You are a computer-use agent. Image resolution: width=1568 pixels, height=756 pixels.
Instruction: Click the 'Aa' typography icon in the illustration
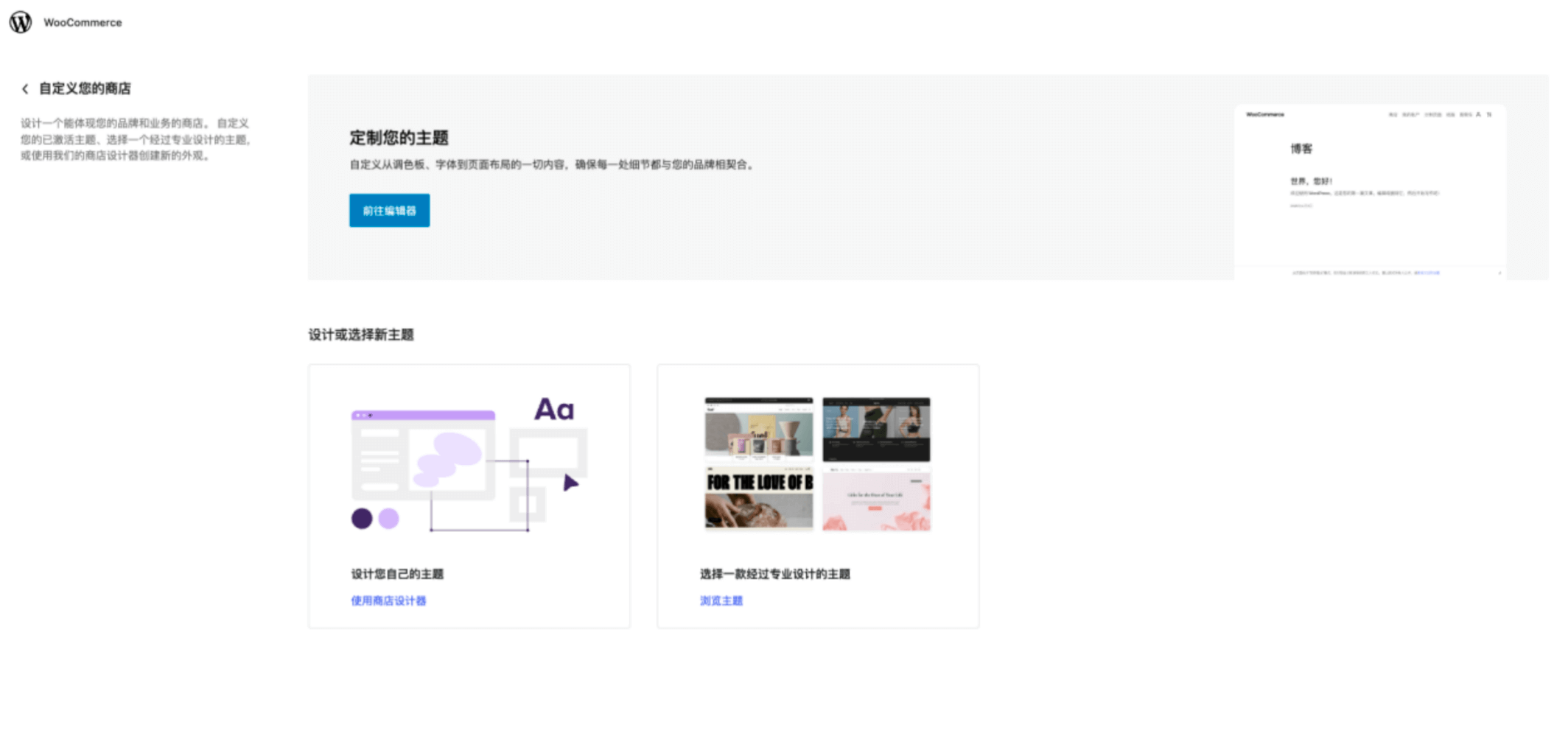pos(553,409)
